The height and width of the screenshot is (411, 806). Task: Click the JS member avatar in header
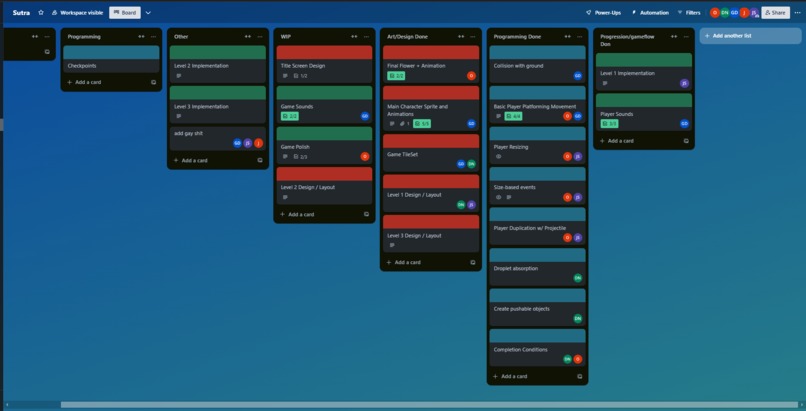pyautogui.click(x=754, y=13)
